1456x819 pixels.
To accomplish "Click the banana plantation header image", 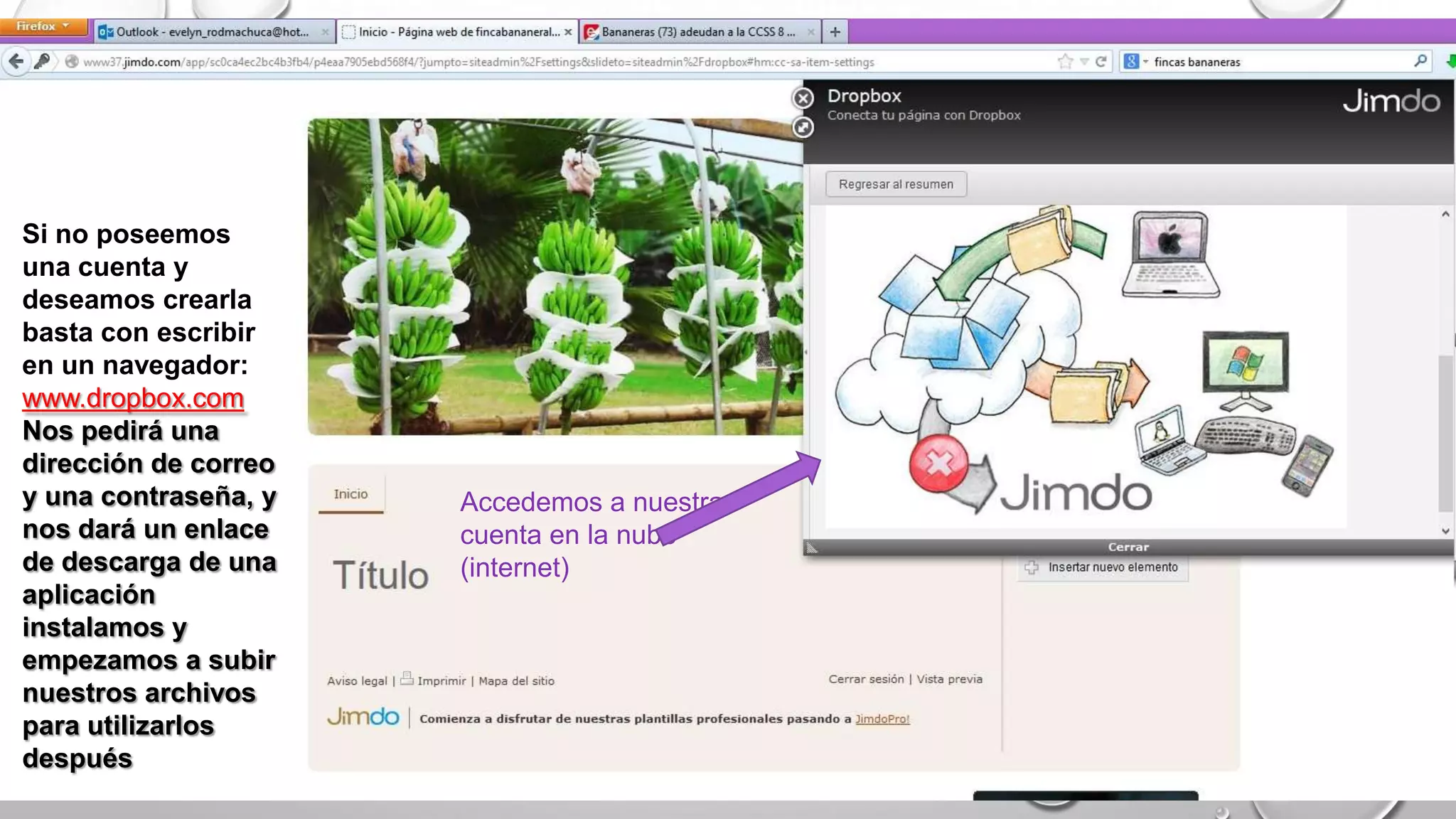I will [555, 277].
